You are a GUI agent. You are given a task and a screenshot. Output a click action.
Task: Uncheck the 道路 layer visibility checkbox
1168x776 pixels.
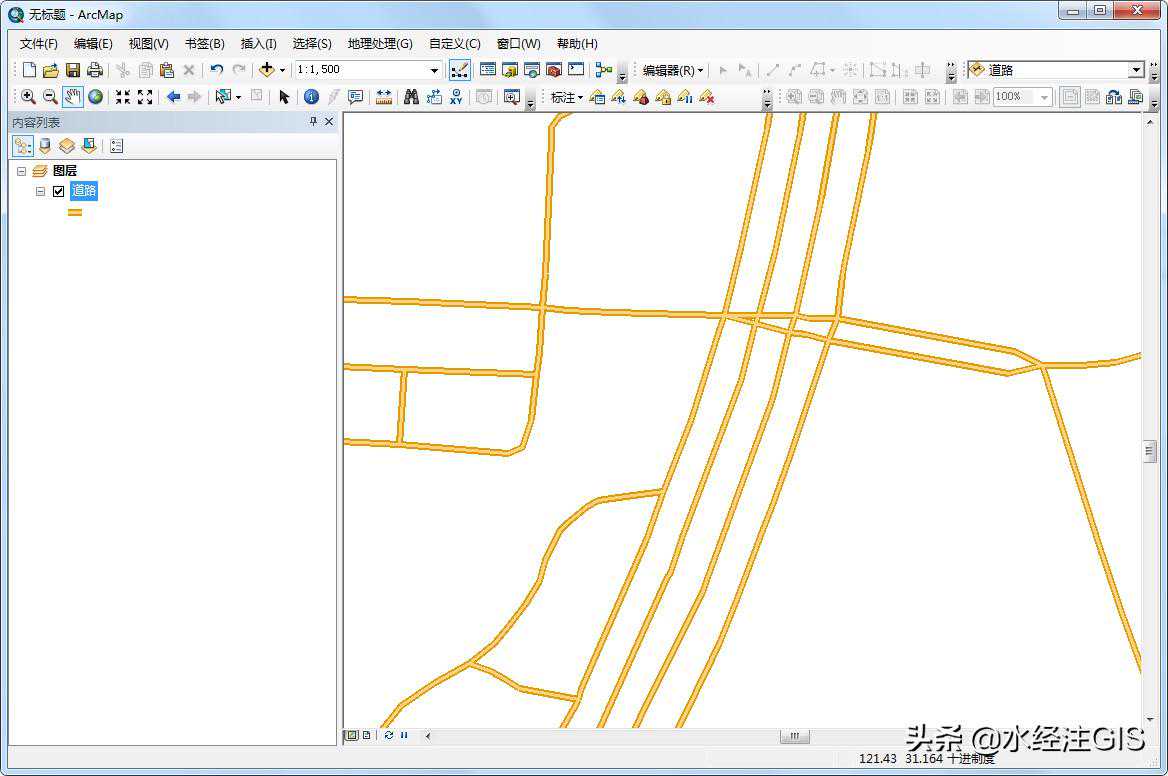pyautogui.click(x=59, y=191)
